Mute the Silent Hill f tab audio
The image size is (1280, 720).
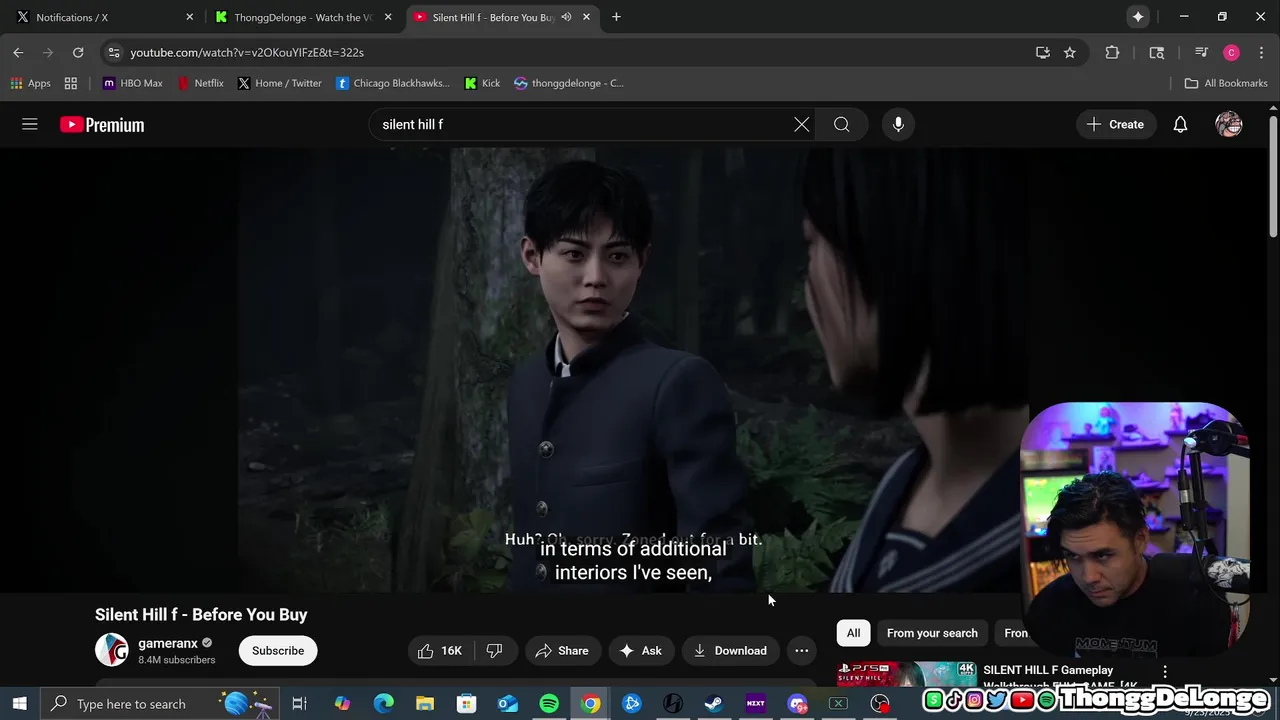567,17
